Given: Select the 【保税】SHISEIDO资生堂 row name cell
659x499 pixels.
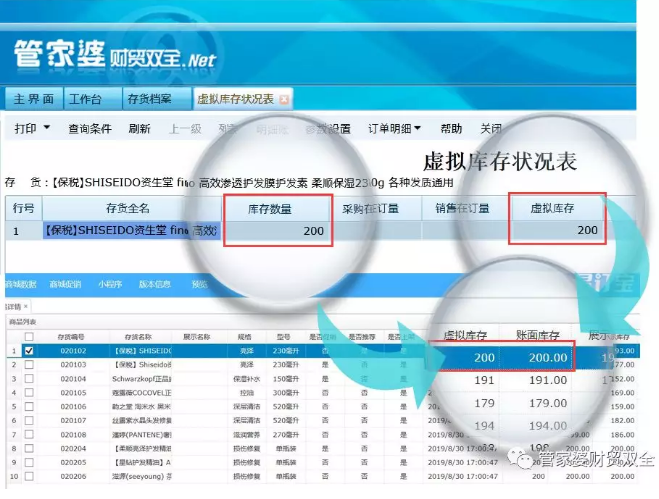Looking at the screenshot, I should tap(132, 230).
